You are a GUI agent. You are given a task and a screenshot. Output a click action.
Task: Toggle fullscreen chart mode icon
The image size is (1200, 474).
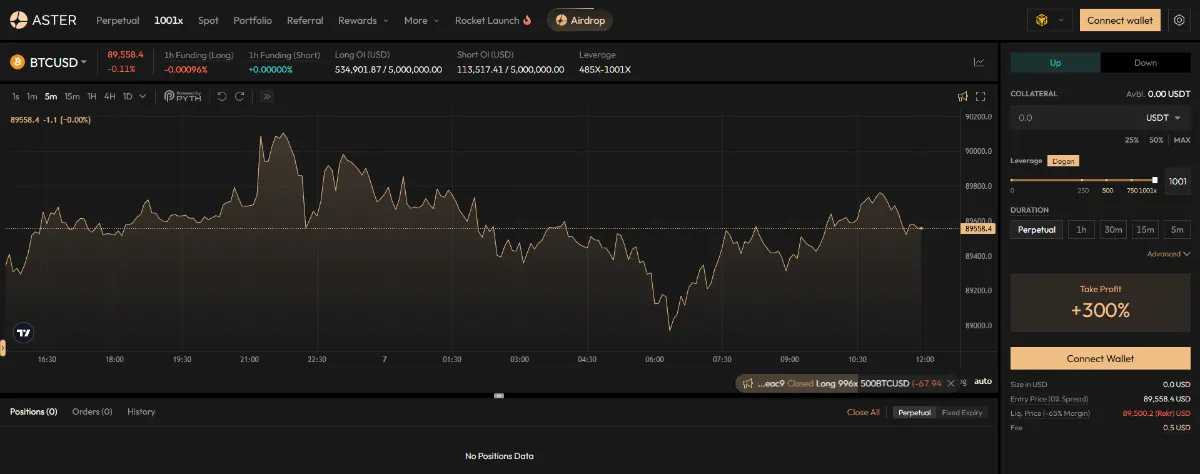click(x=980, y=97)
